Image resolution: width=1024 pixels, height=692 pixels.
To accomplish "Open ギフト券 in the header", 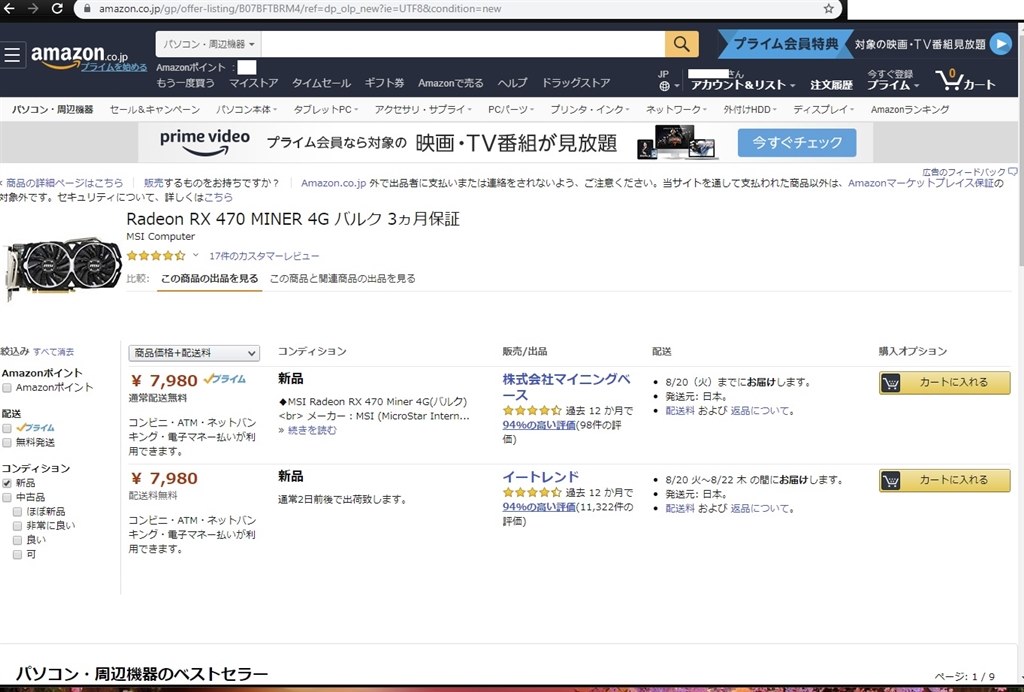I will (384, 83).
